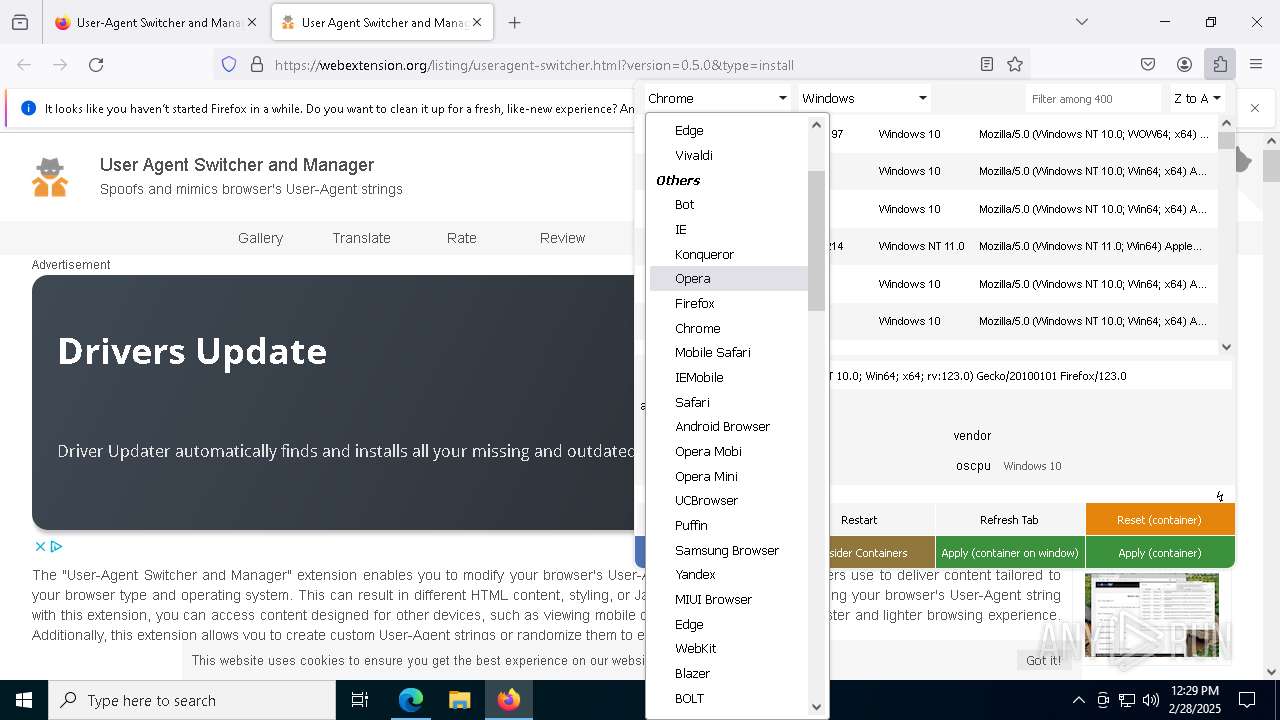Click Apply (container on window) button

tap(1010, 552)
